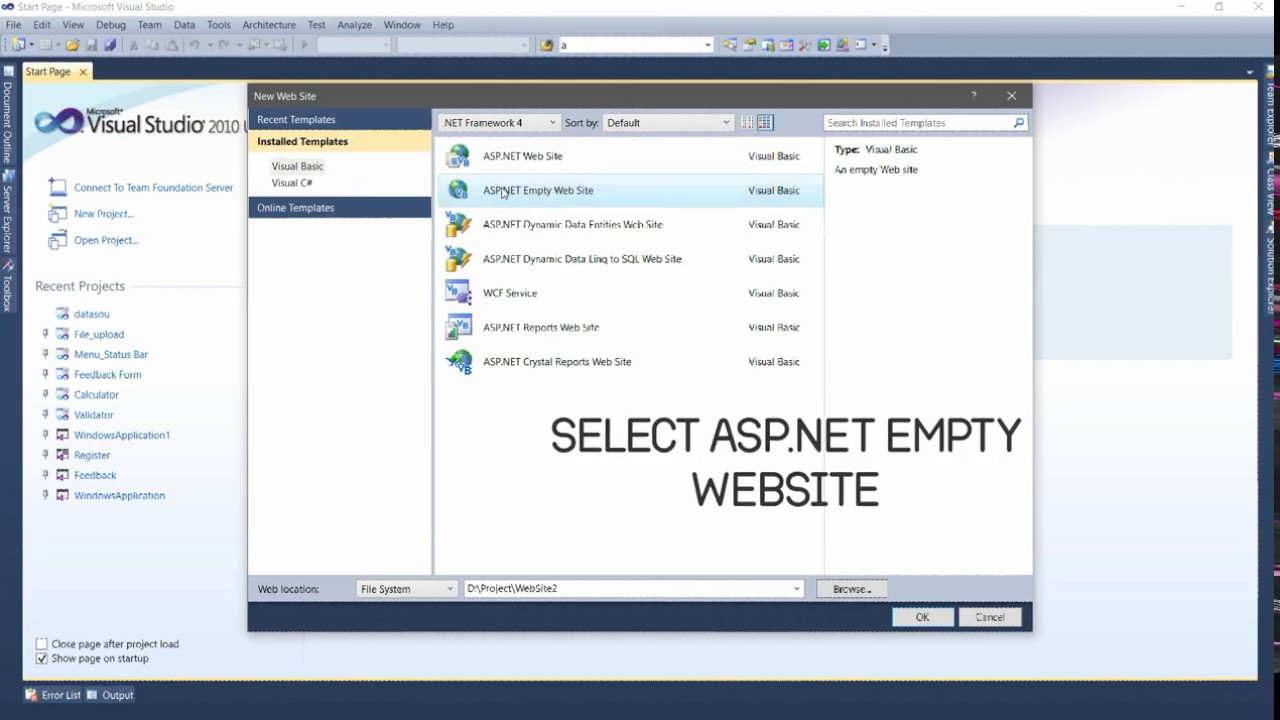Image resolution: width=1280 pixels, height=720 pixels.
Task: Open the File menu
Action: tap(14, 25)
